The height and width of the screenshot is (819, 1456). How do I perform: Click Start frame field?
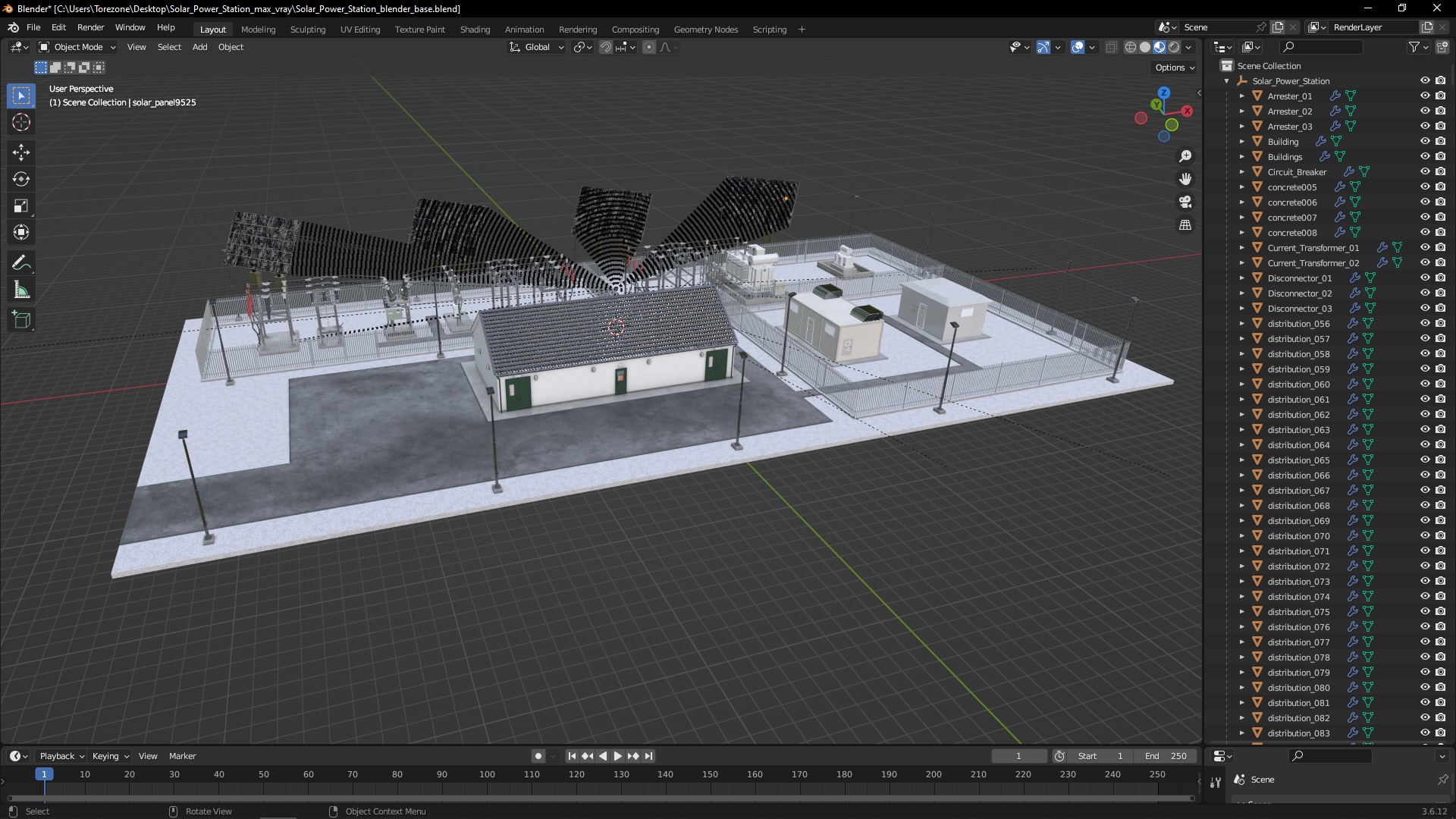[1100, 756]
